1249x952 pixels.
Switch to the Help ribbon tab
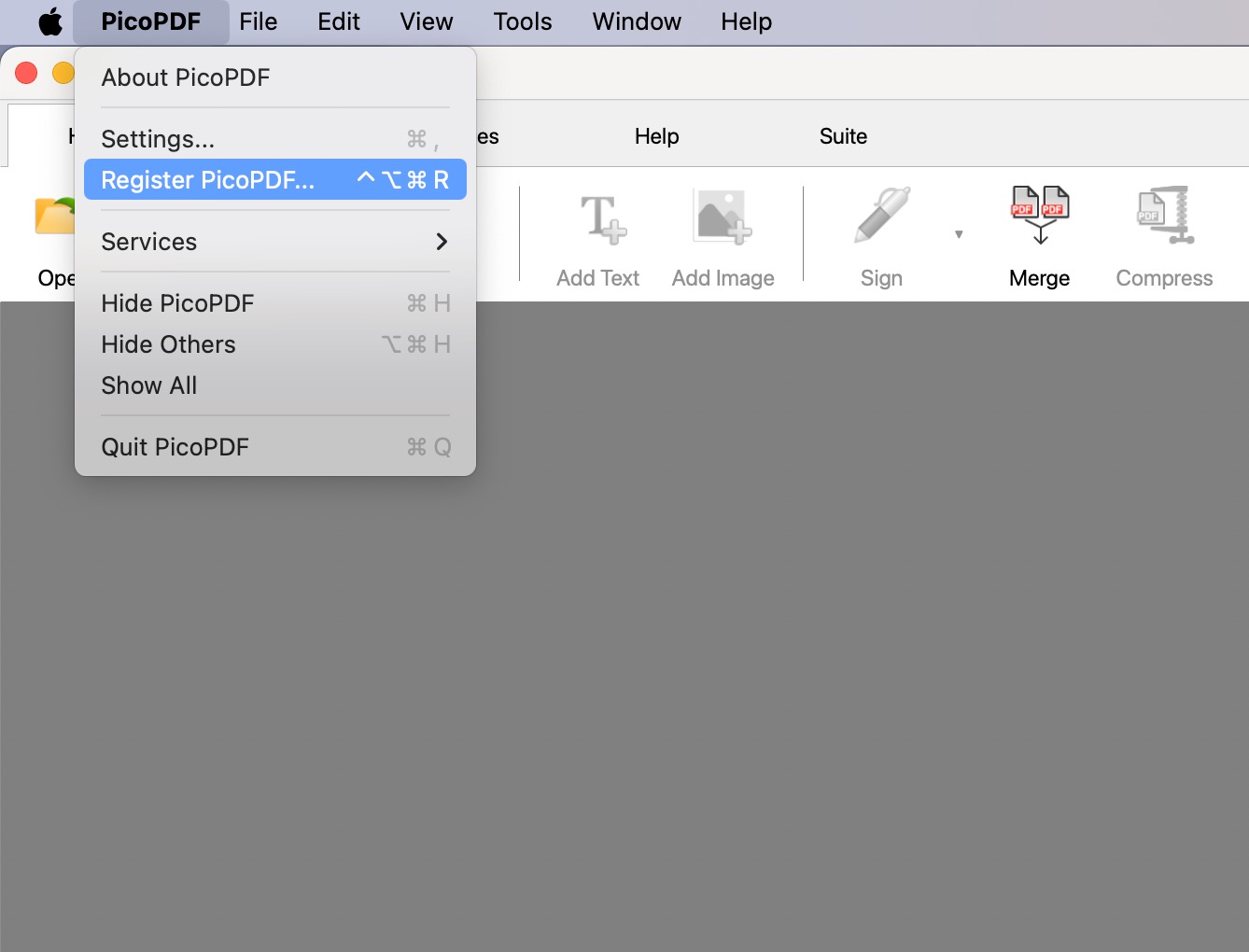click(x=656, y=136)
